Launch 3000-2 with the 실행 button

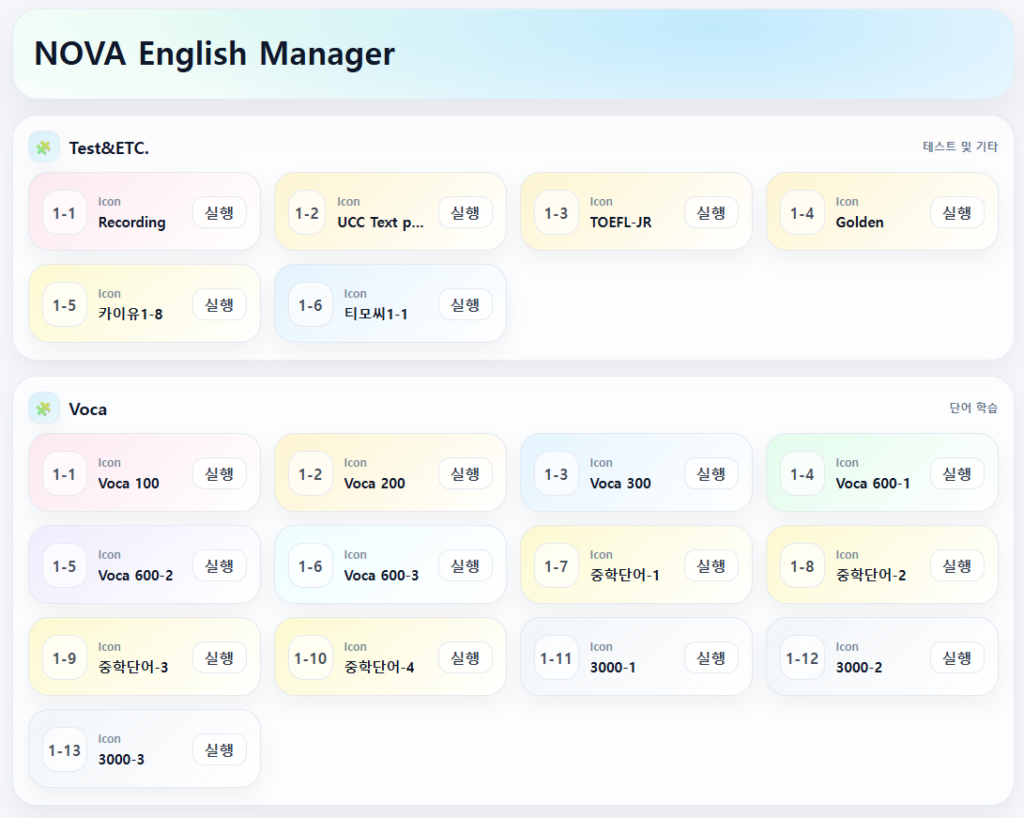[957, 657]
